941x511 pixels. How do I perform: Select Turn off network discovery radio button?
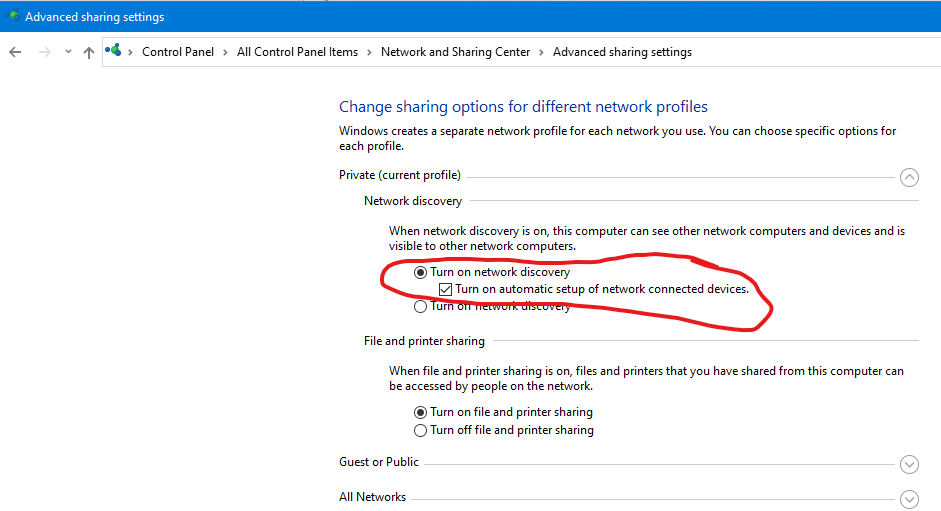pyautogui.click(x=420, y=307)
